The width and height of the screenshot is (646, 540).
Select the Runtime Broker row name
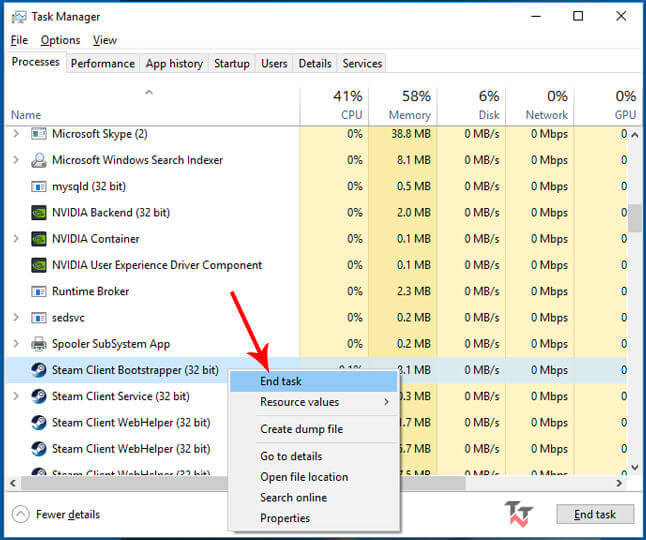pos(90,292)
